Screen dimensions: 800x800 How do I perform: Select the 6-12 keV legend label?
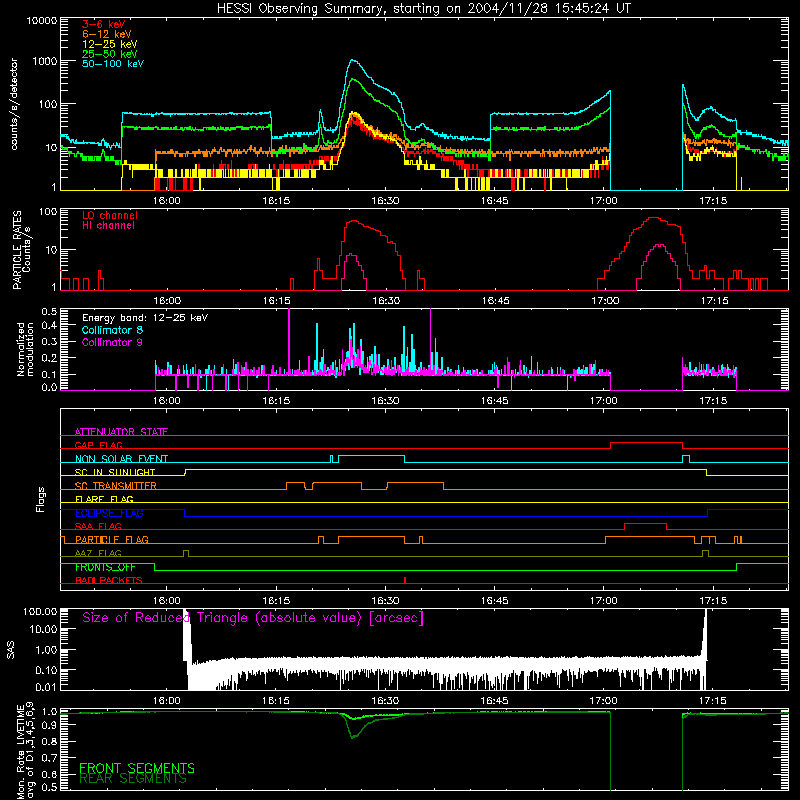[x=107, y=34]
